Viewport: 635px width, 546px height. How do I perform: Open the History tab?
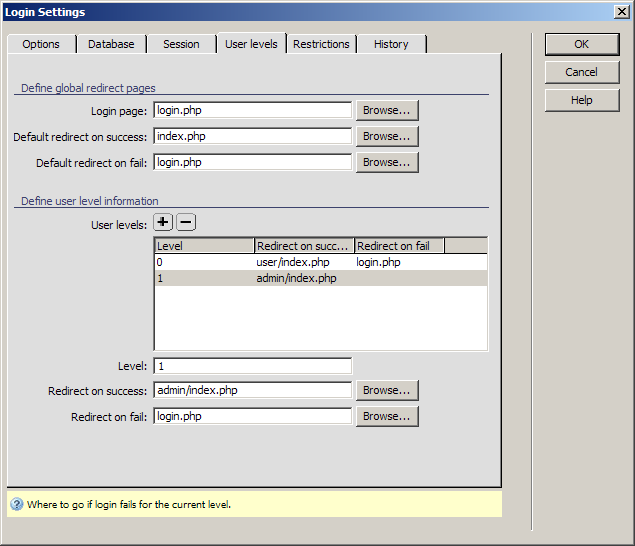click(391, 44)
